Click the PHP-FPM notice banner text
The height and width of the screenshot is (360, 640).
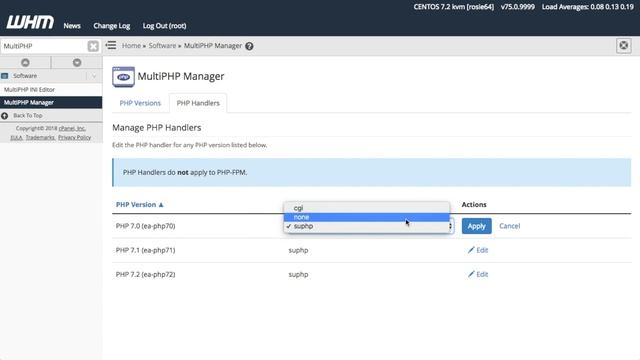(185, 173)
